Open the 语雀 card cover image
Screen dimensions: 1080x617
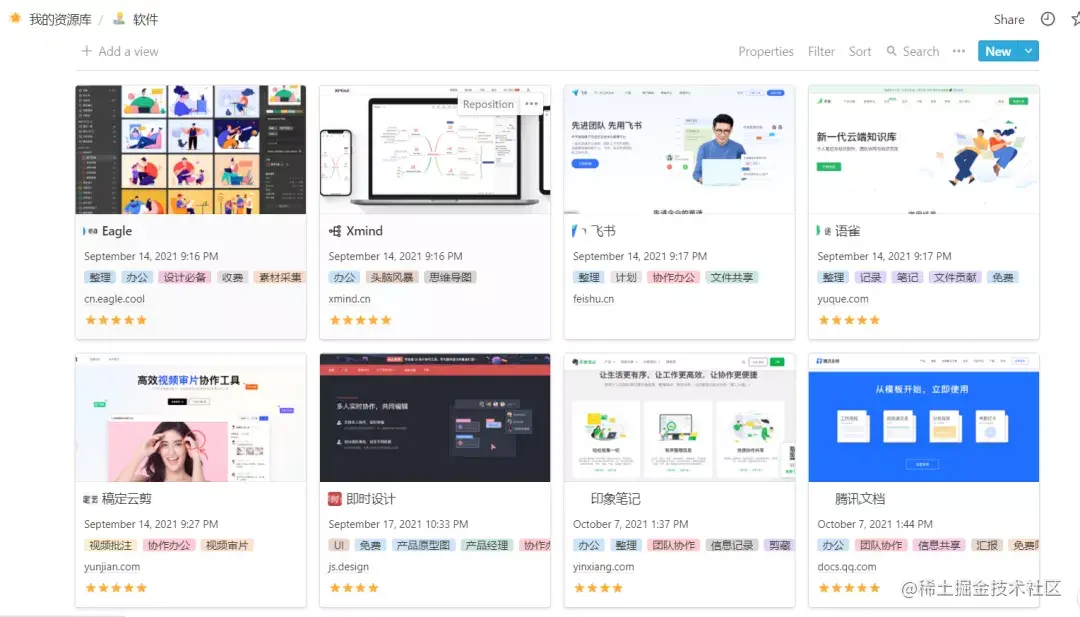(924, 149)
